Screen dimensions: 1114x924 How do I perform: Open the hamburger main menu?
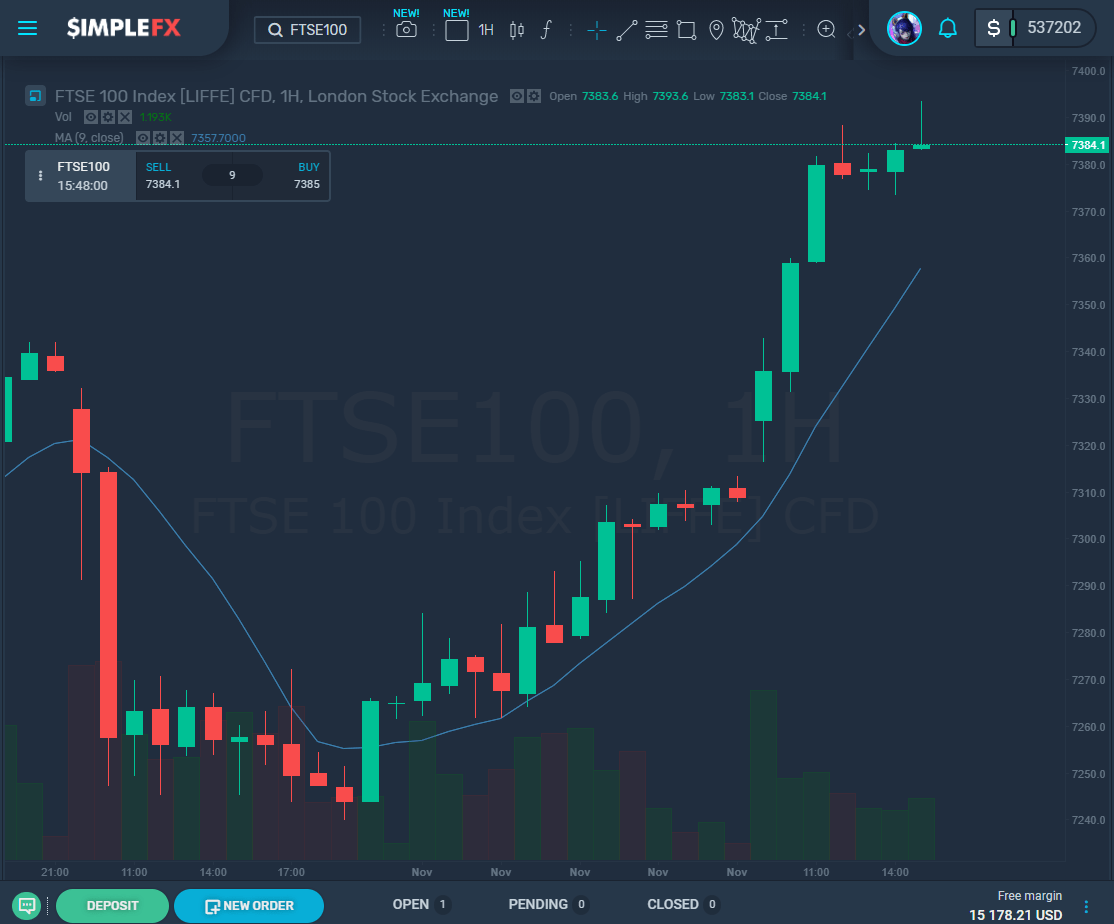pos(27,28)
